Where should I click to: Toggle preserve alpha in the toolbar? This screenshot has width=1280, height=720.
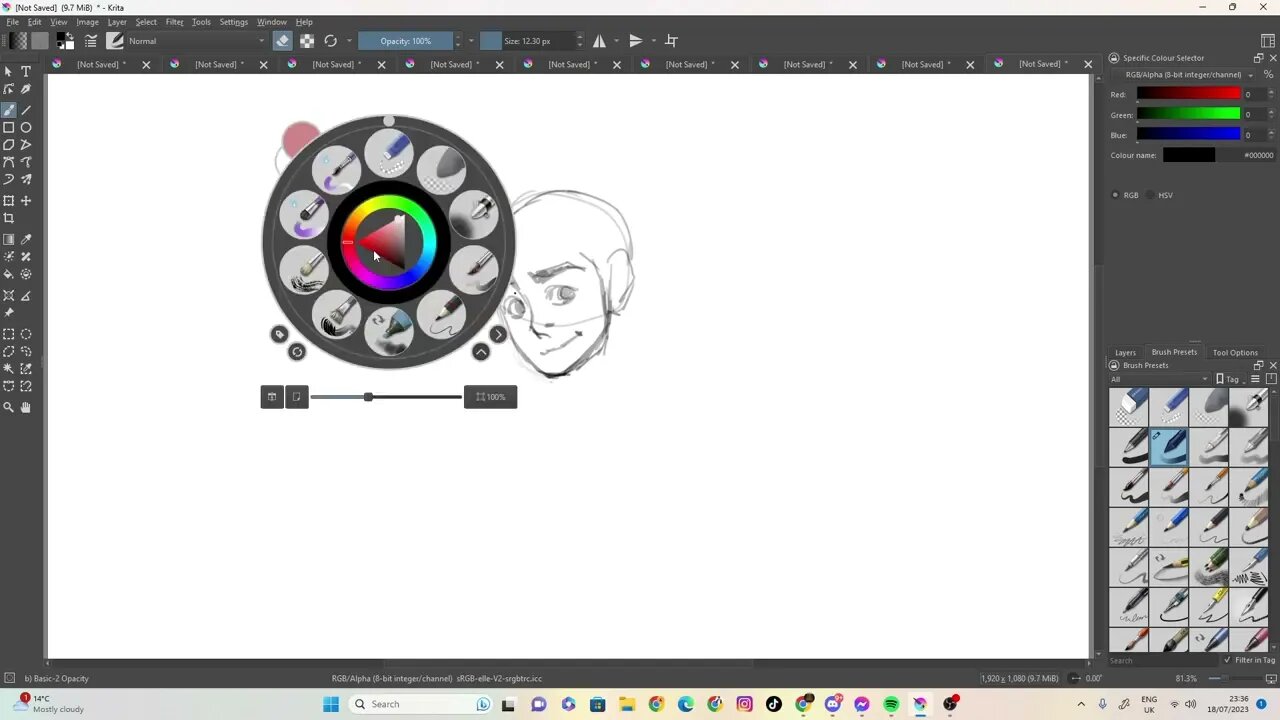(x=307, y=41)
